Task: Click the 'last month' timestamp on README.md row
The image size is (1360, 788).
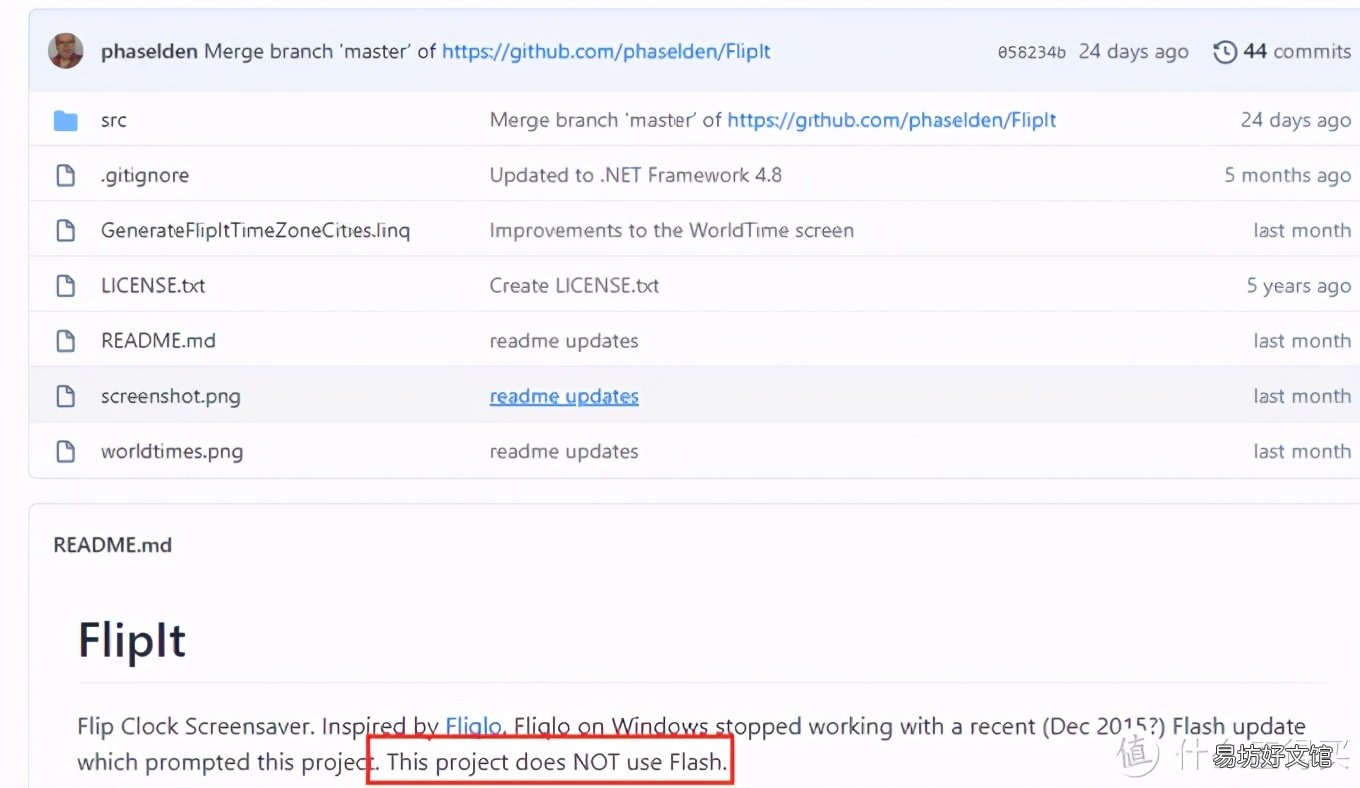Action: pos(1302,341)
